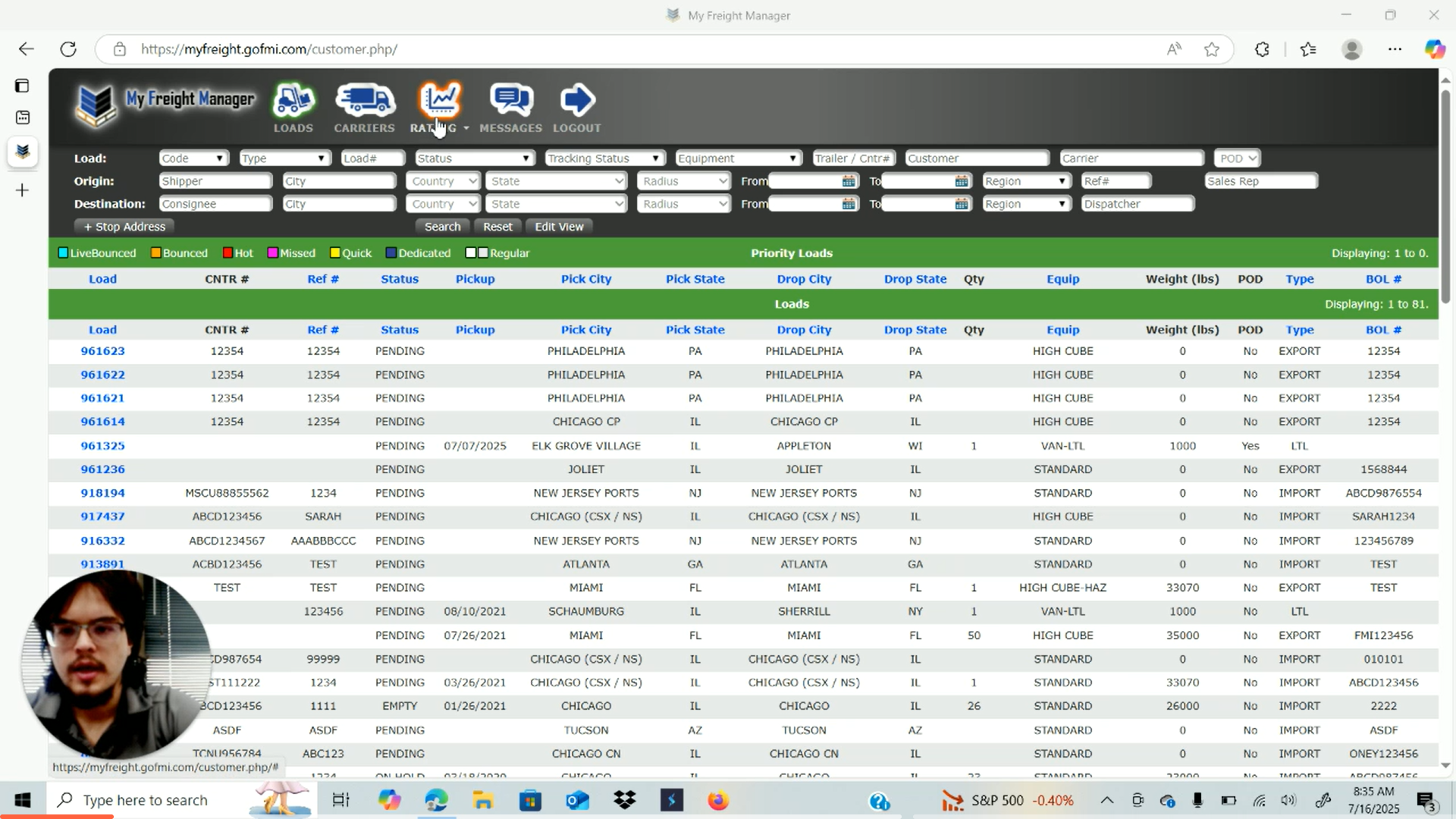Launch Dropbox from the taskbar
Screen dimensions: 1456x819
click(625, 800)
